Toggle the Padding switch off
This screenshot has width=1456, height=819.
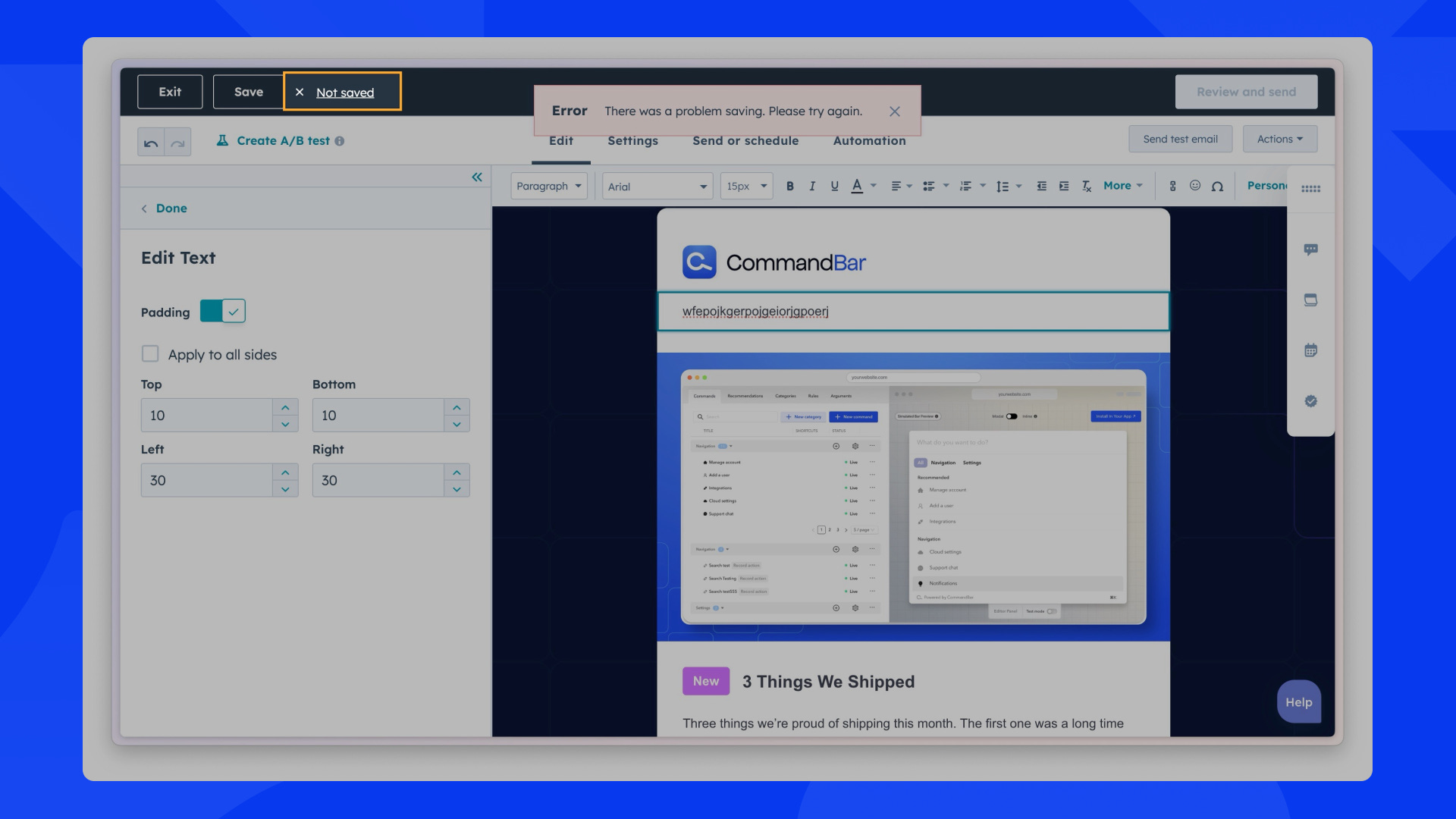click(x=223, y=311)
